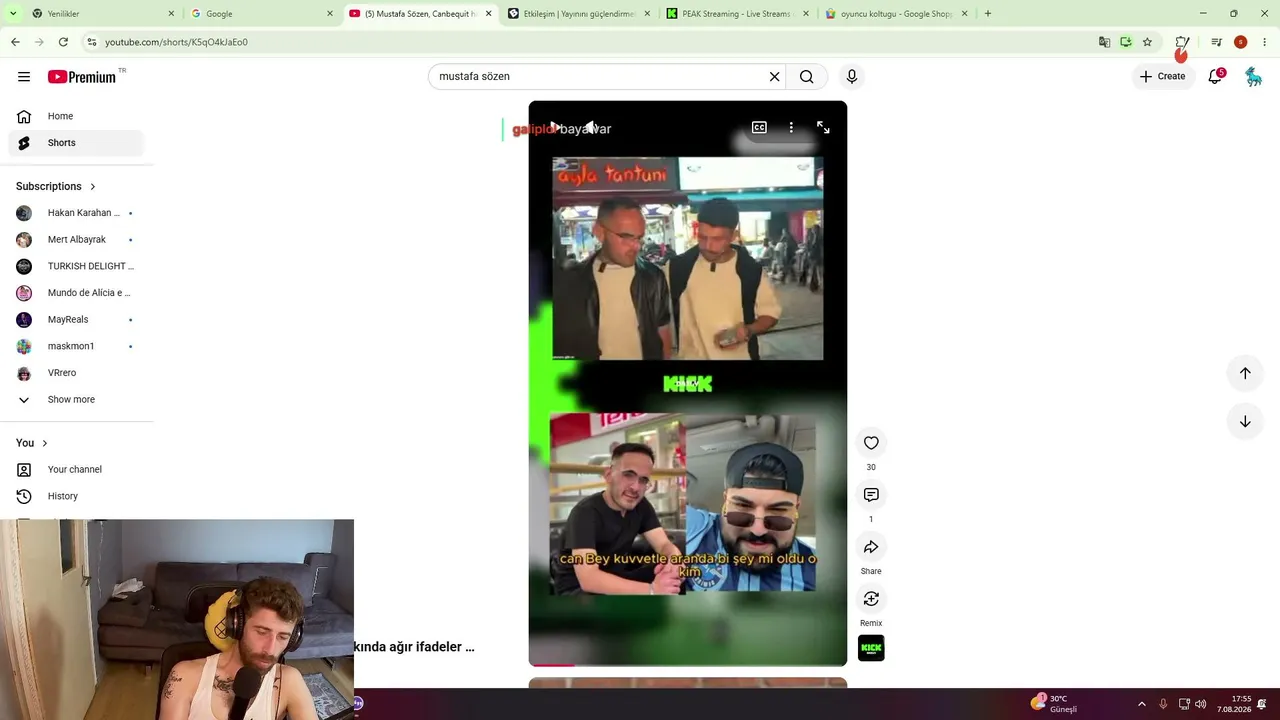Open YouTube notifications bell
The width and height of the screenshot is (1280, 720).
(x=1215, y=77)
